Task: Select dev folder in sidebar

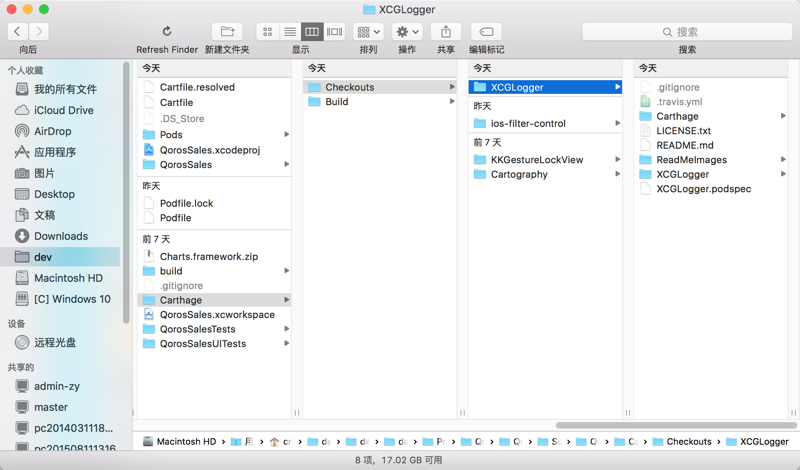Action: 61,257
